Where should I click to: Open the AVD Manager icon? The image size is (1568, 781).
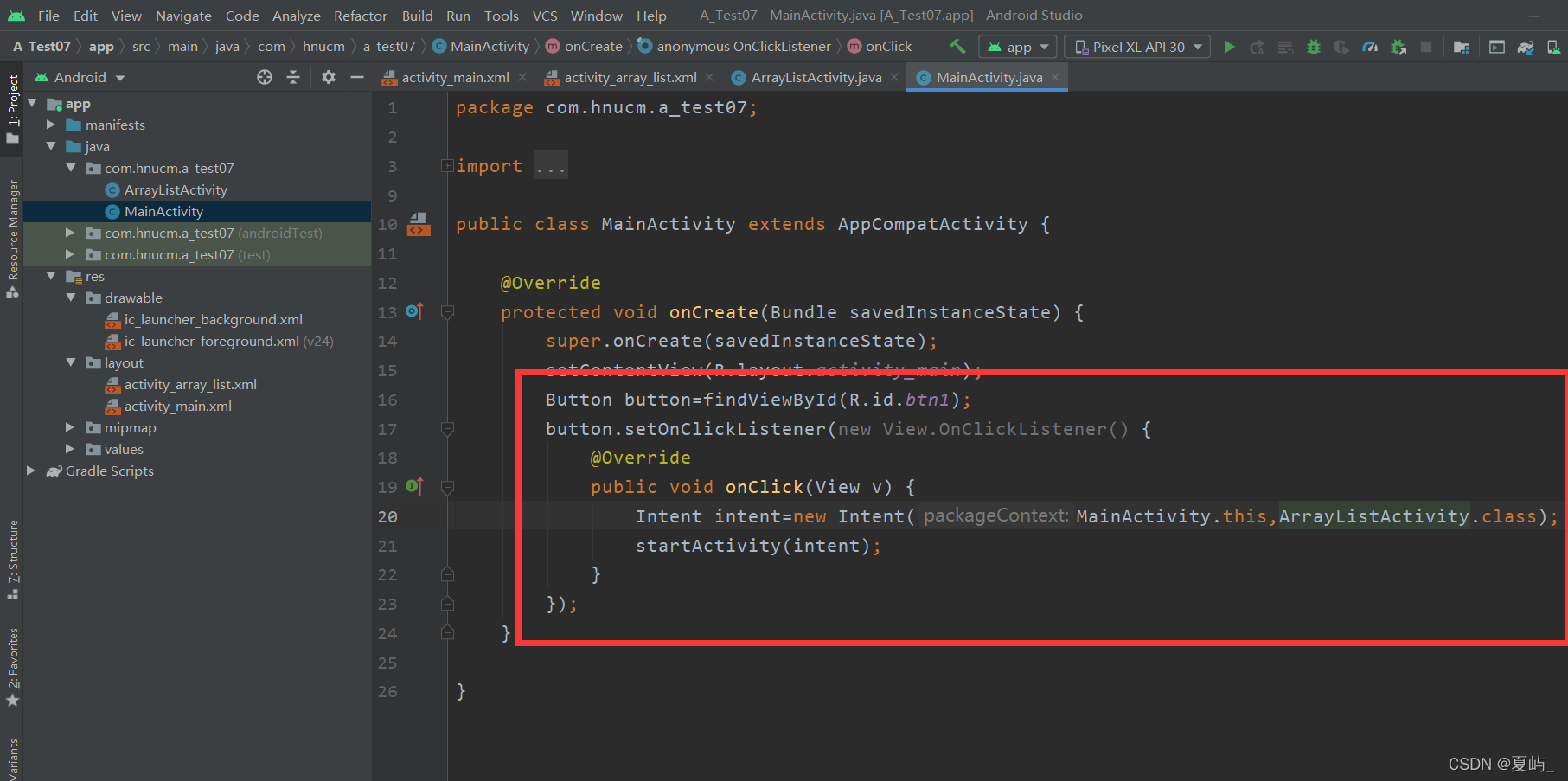click(x=1553, y=47)
